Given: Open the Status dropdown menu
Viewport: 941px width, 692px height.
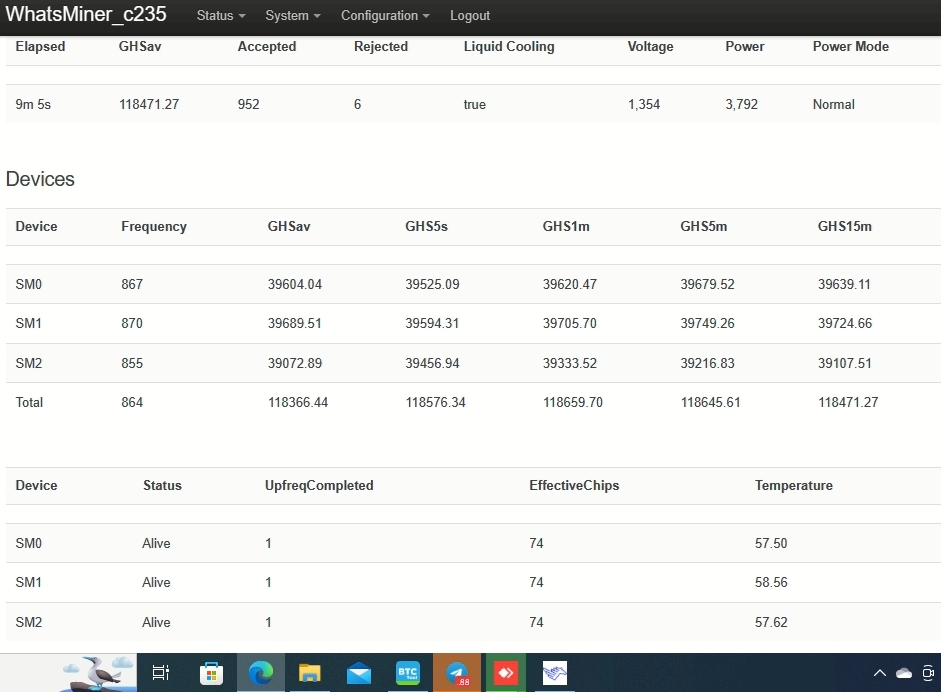Looking at the screenshot, I should pos(221,16).
